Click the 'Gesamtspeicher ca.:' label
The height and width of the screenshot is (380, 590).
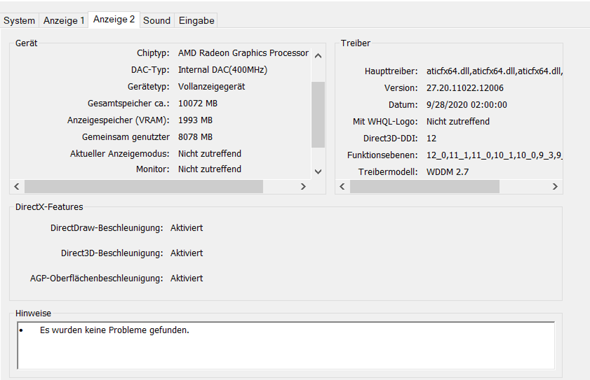[129, 103]
